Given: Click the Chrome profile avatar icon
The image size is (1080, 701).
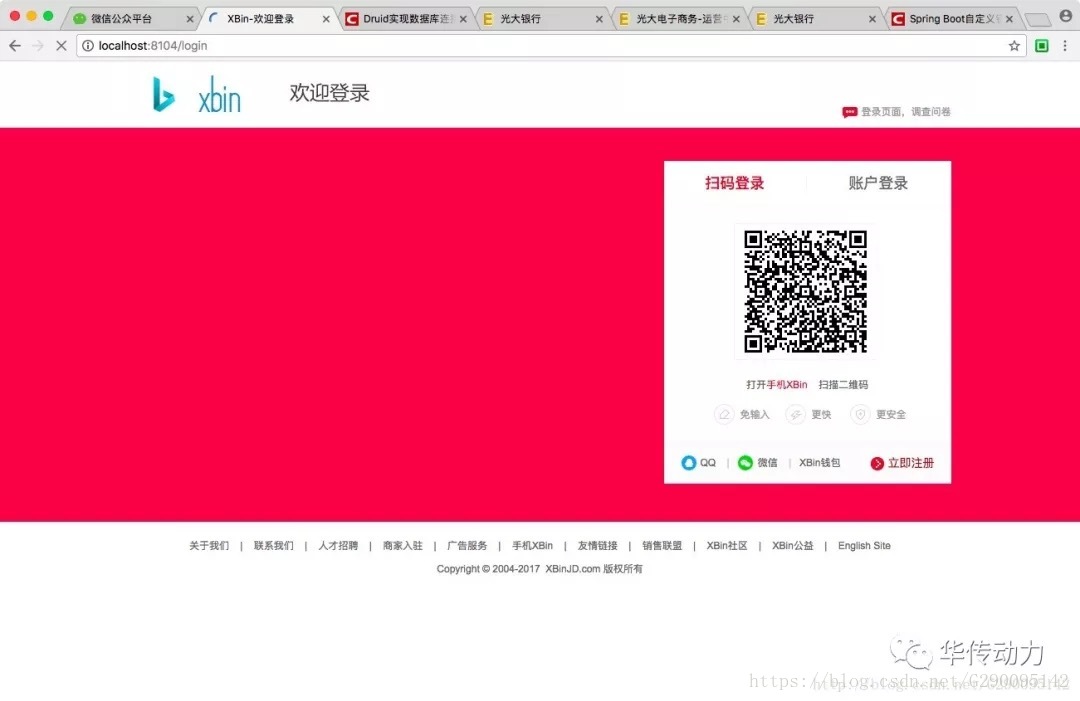Looking at the screenshot, I should pyautogui.click(x=1066, y=15).
